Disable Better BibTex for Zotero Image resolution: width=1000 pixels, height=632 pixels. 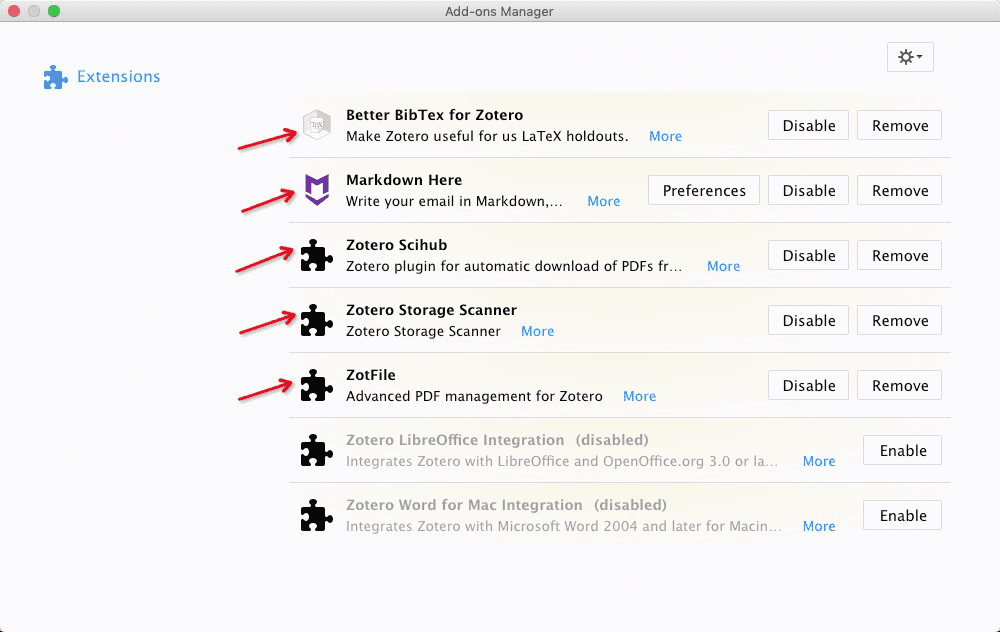(x=808, y=126)
